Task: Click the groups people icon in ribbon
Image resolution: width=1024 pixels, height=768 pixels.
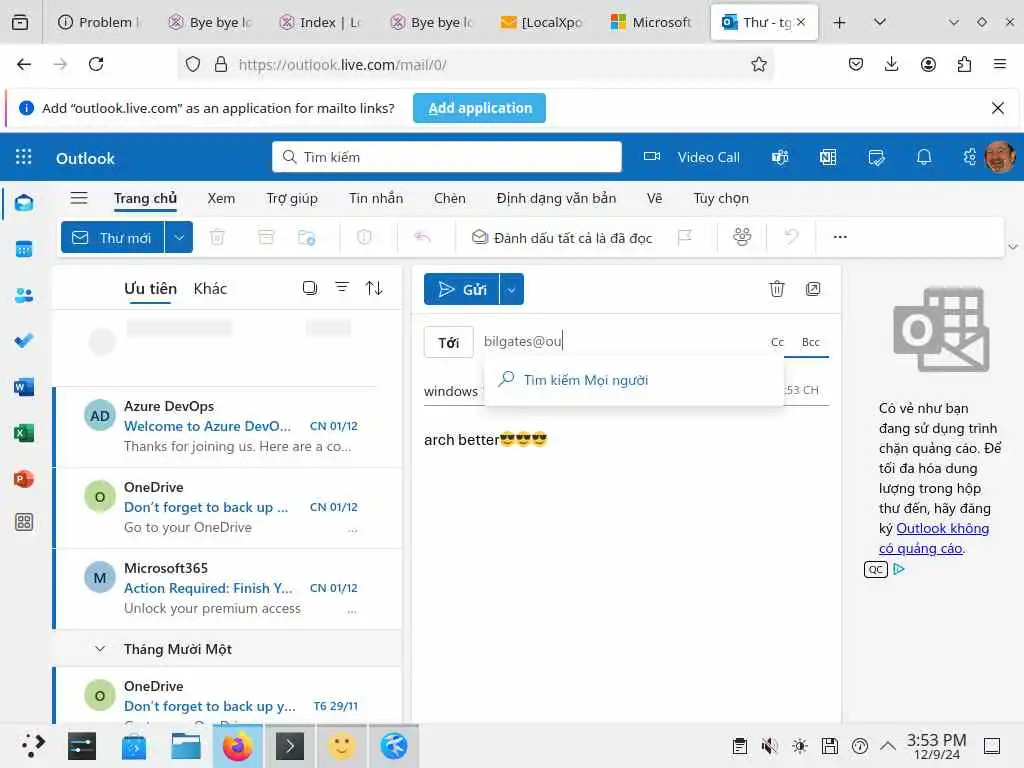Action: pos(743,237)
